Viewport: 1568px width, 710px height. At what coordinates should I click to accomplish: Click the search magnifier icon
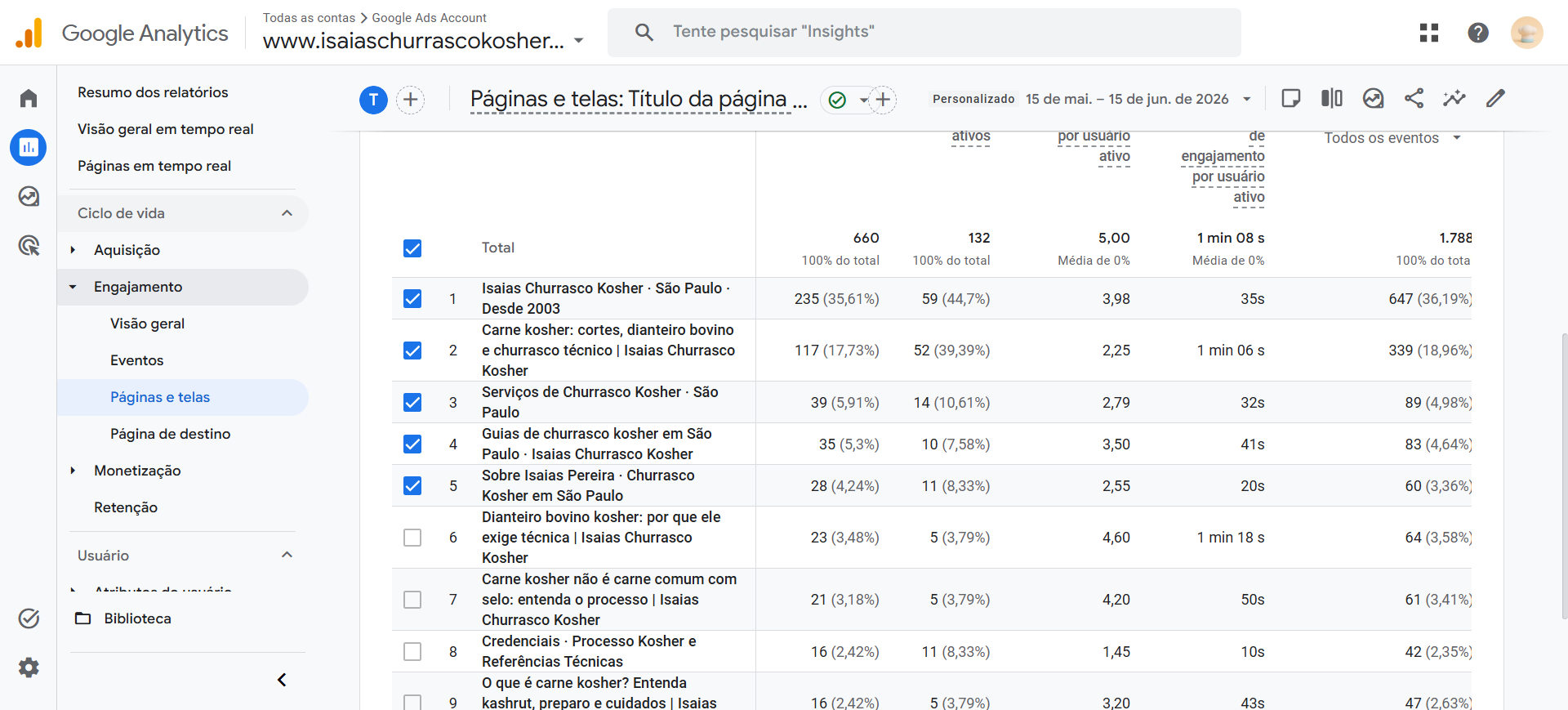click(644, 32)
